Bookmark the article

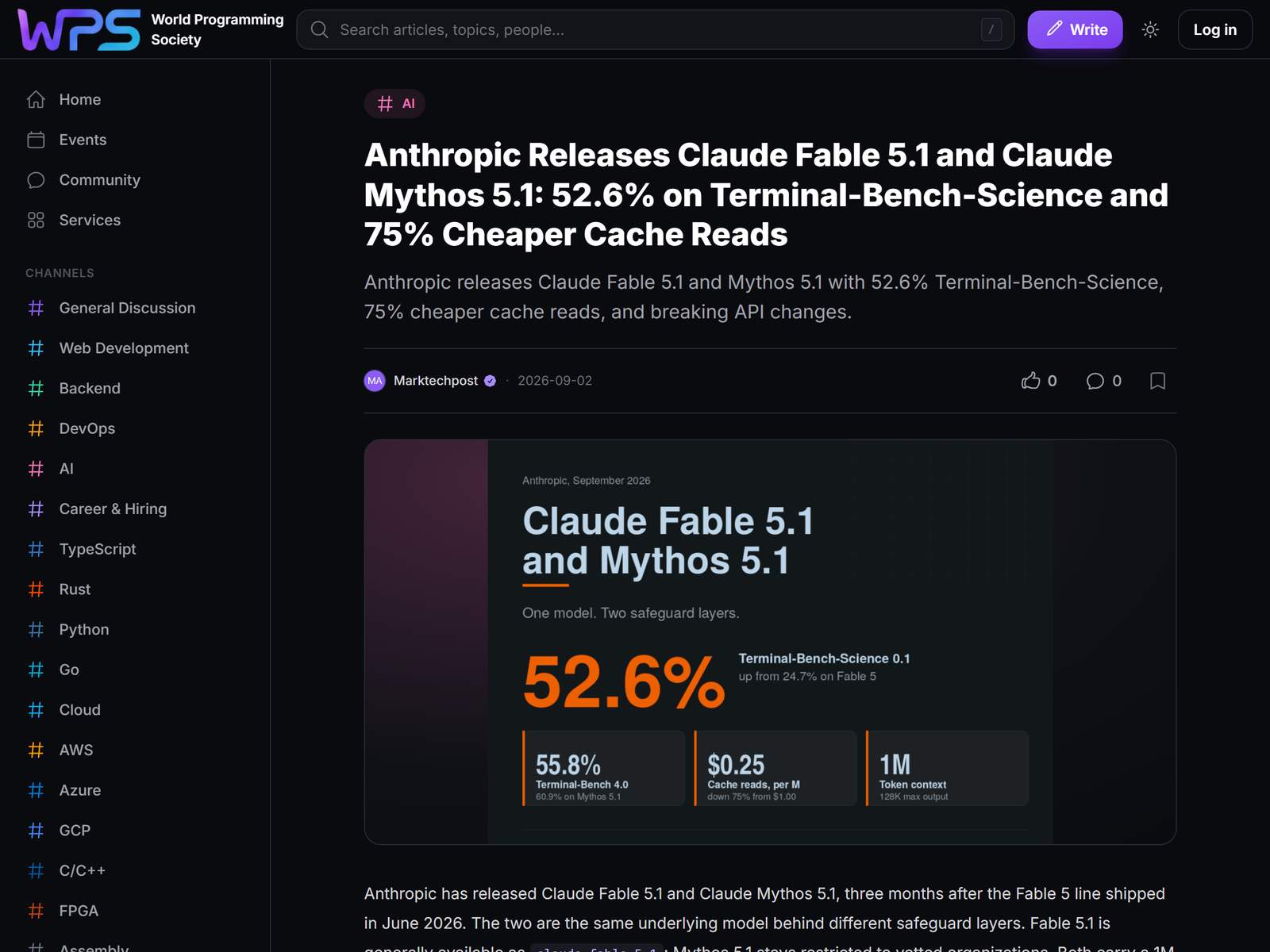(x=1157, y=381)
